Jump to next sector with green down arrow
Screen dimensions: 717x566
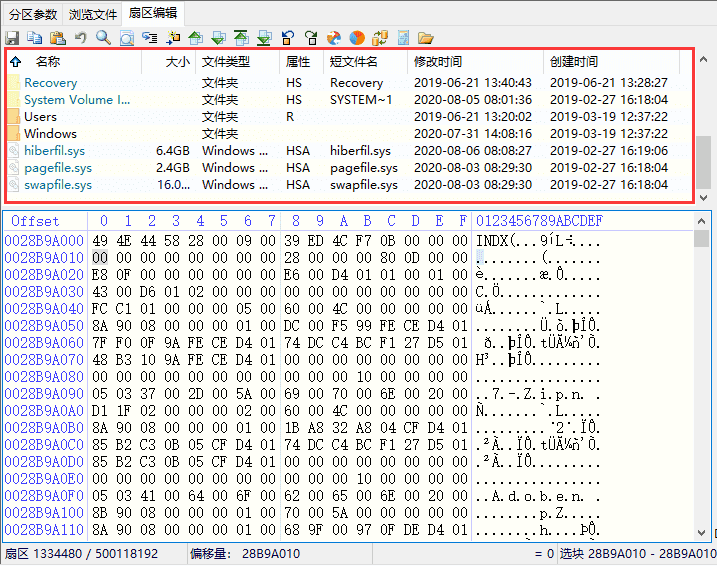tap(218, 38)
